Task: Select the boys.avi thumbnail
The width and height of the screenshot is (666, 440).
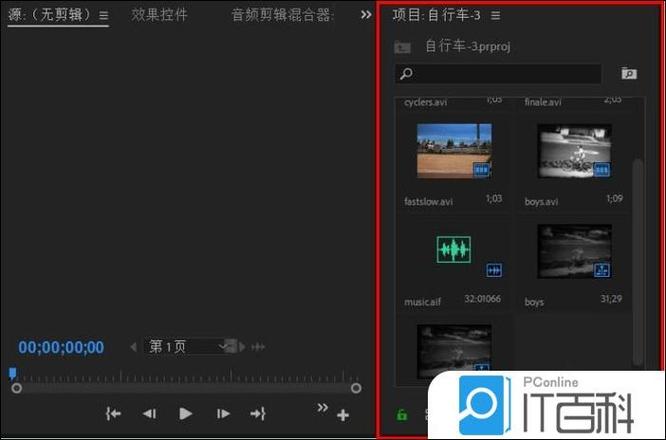Action: pyautogui.click(x=574, y=151)
